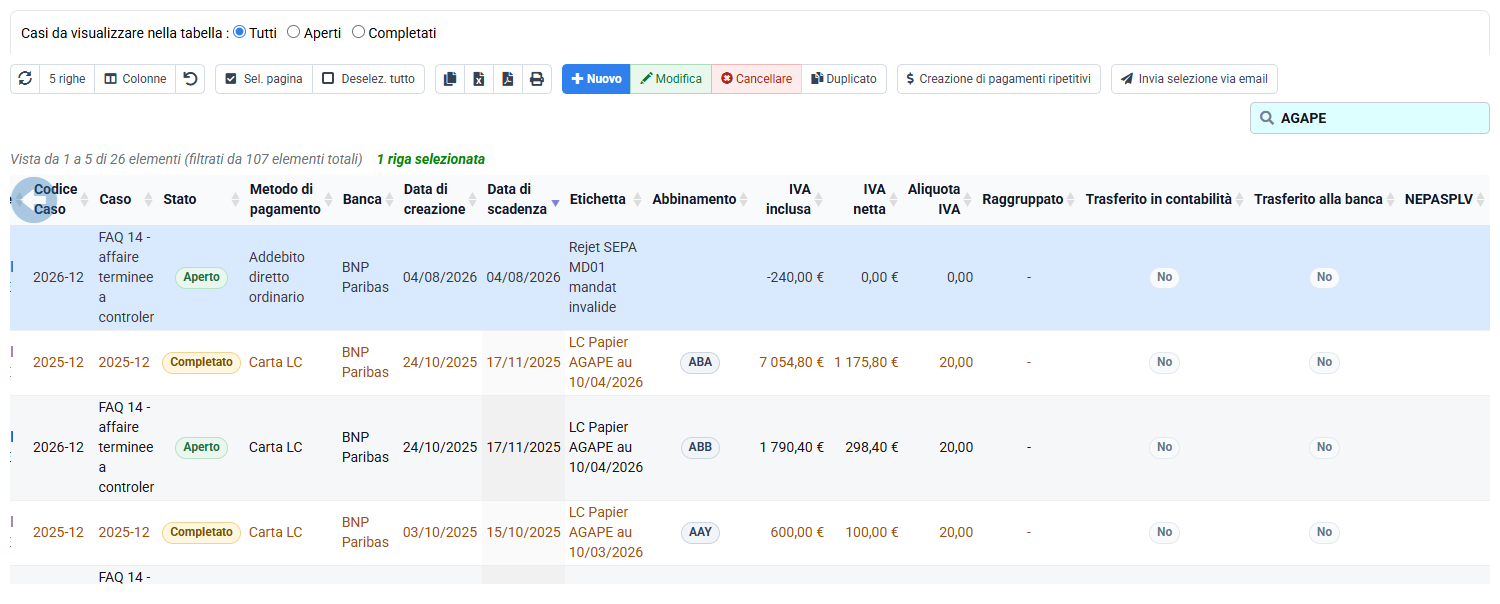Sort by NEPASPLV column header
Viewport: 1500px width, 604px height.
(x=1445, y=199)
